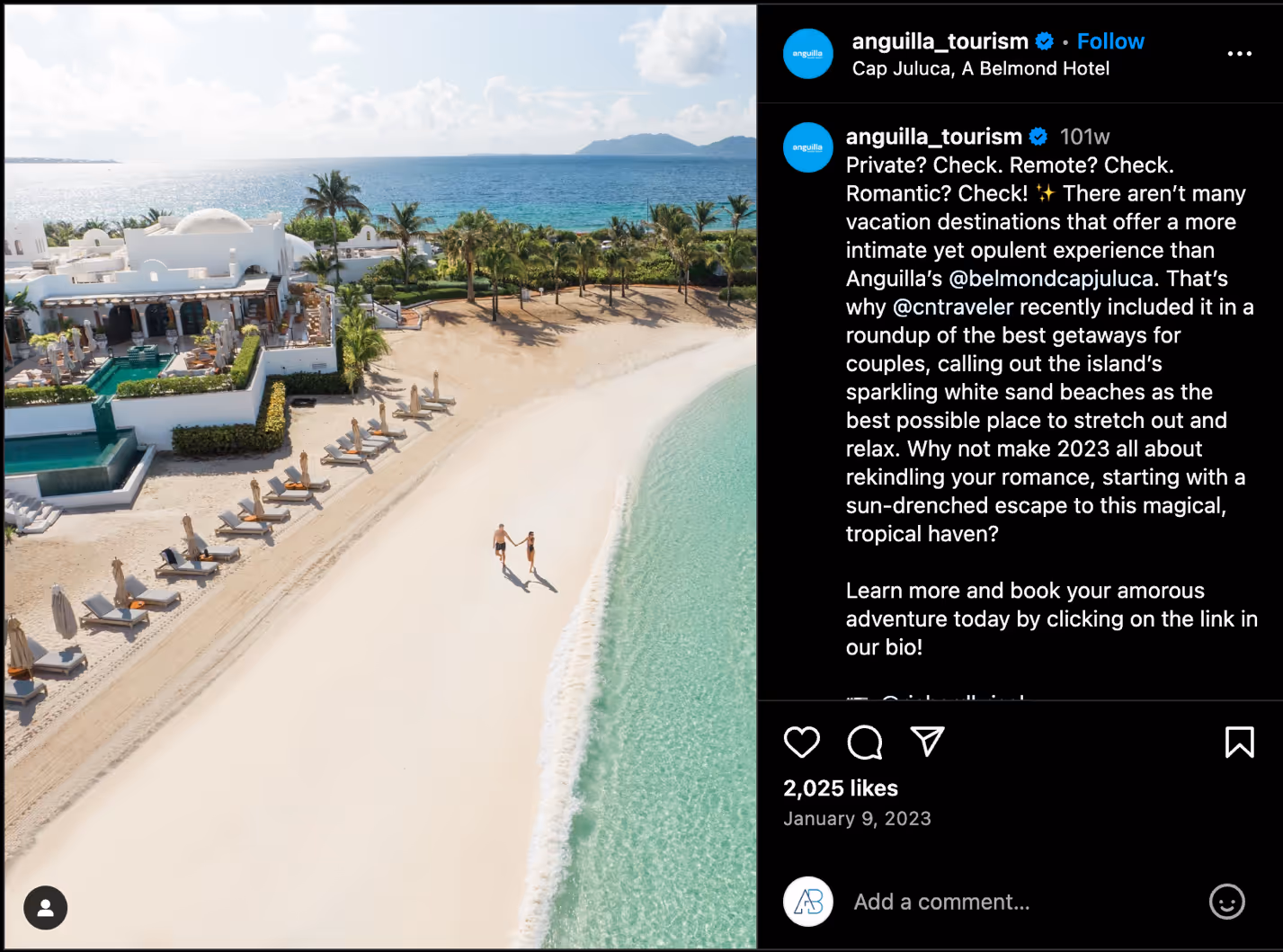Click anguilla_tourism username in the caption
The width and height of the screenshot is (1283, 952).
pyautogui.click(x=933, y=137)
